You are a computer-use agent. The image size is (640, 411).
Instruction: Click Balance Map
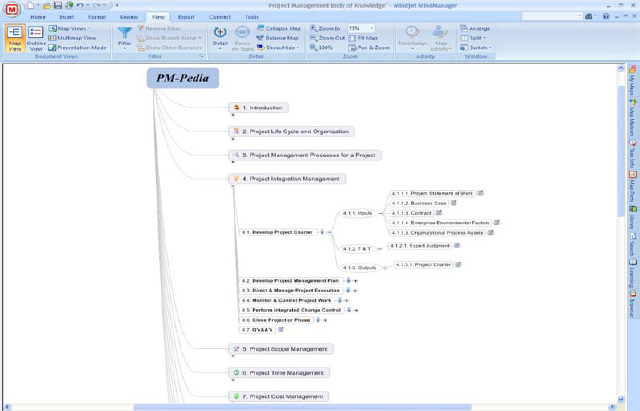click(278, 38)
